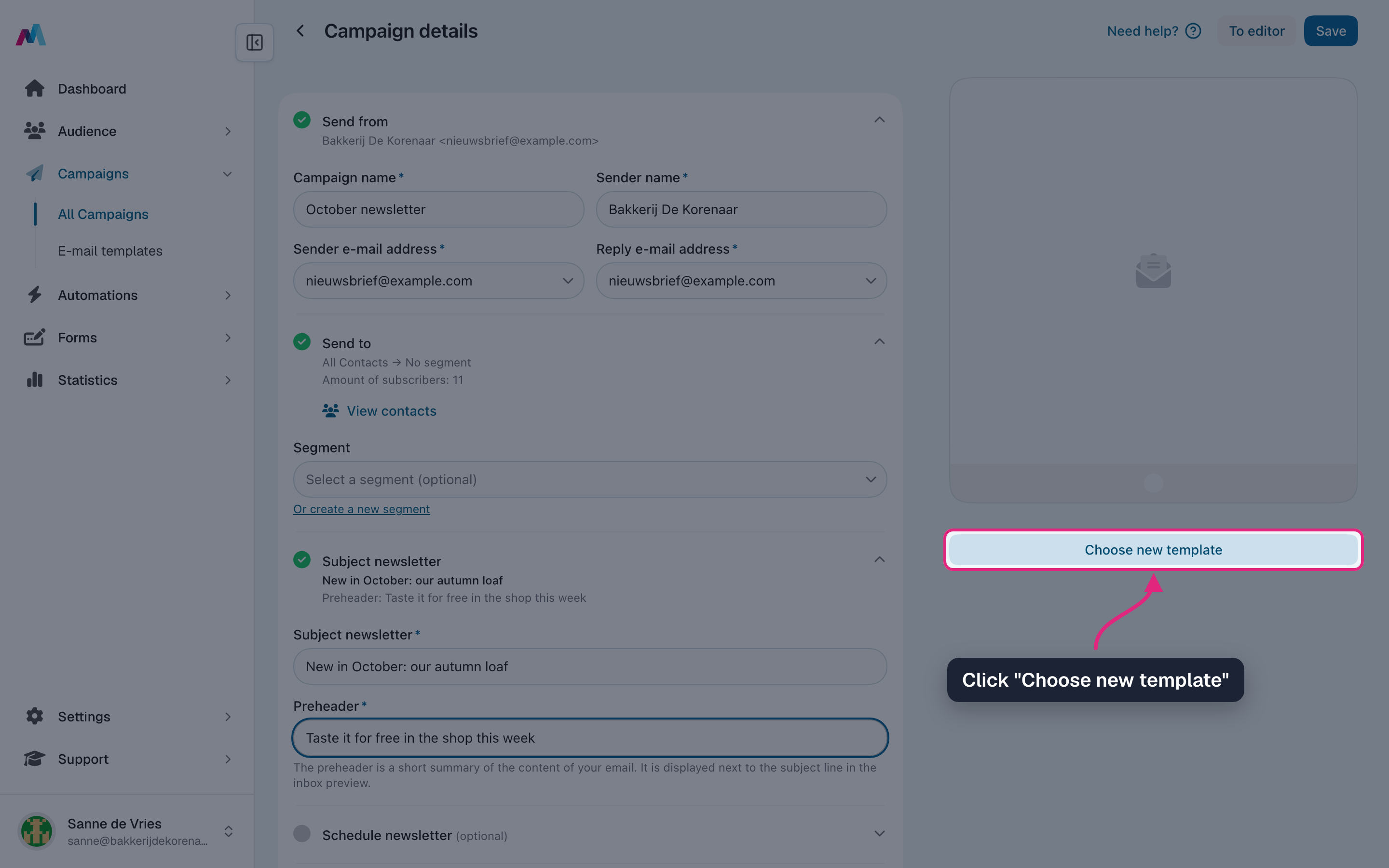Click Choose new template button
Image resolution: width=1389 pixels, height=868 pixels.
(x=1153, y=549)
